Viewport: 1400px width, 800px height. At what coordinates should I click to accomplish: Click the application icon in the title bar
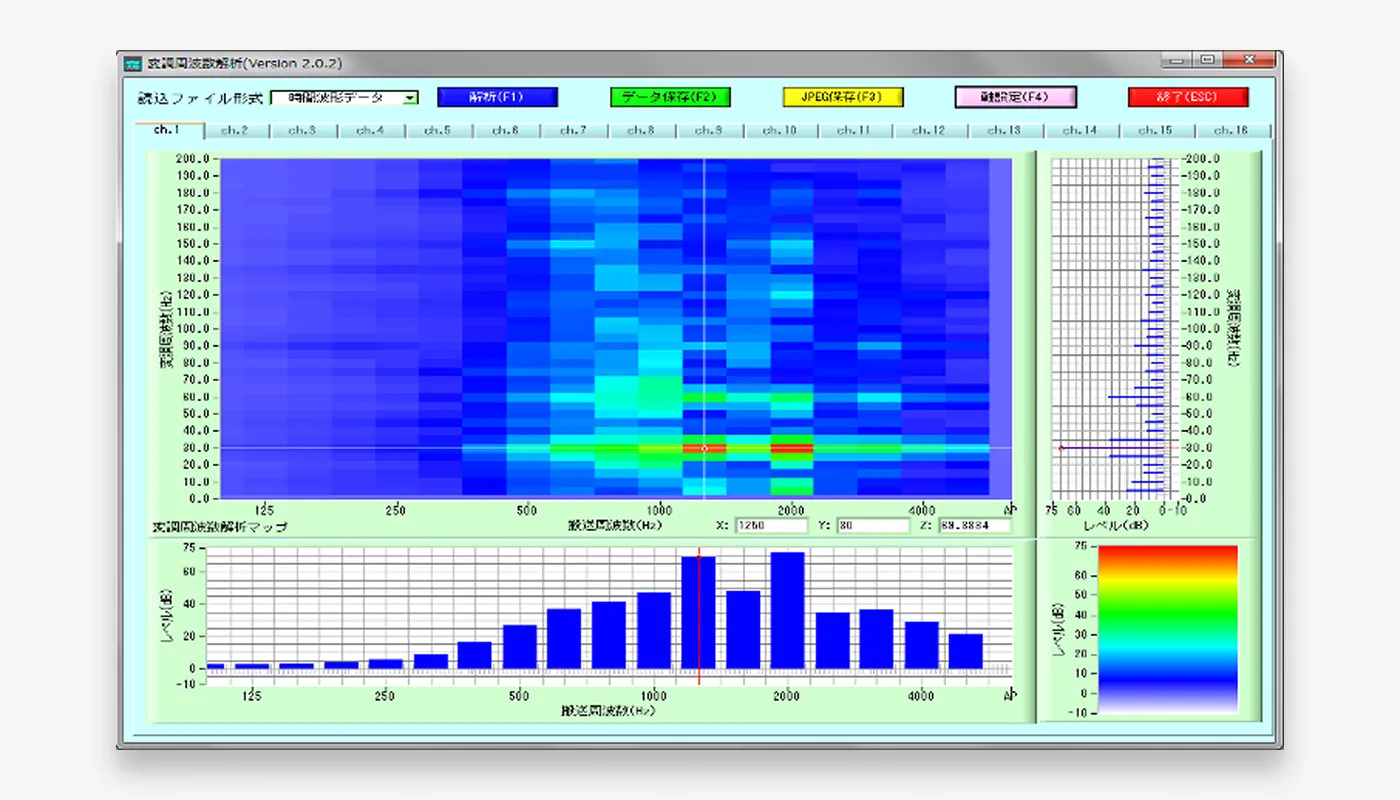(x=132, y=64)
